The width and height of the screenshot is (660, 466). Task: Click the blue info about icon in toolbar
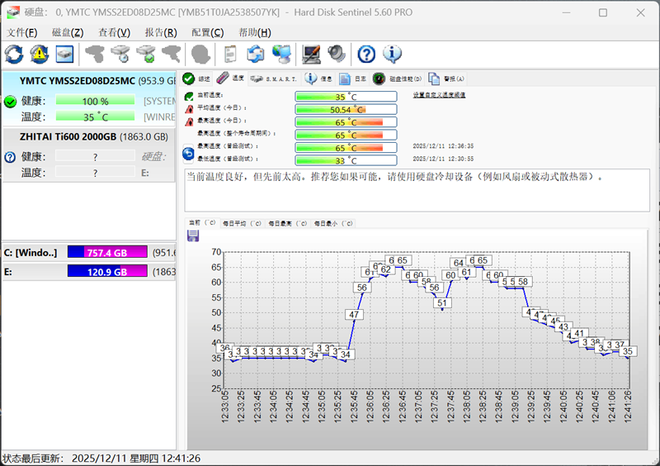[392, 53]
